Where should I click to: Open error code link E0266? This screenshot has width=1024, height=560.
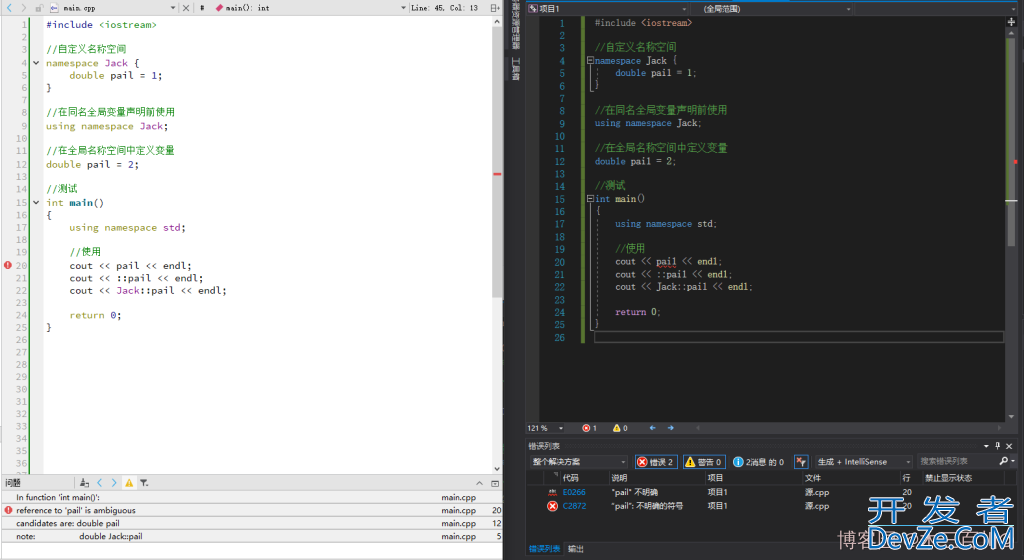573,492
